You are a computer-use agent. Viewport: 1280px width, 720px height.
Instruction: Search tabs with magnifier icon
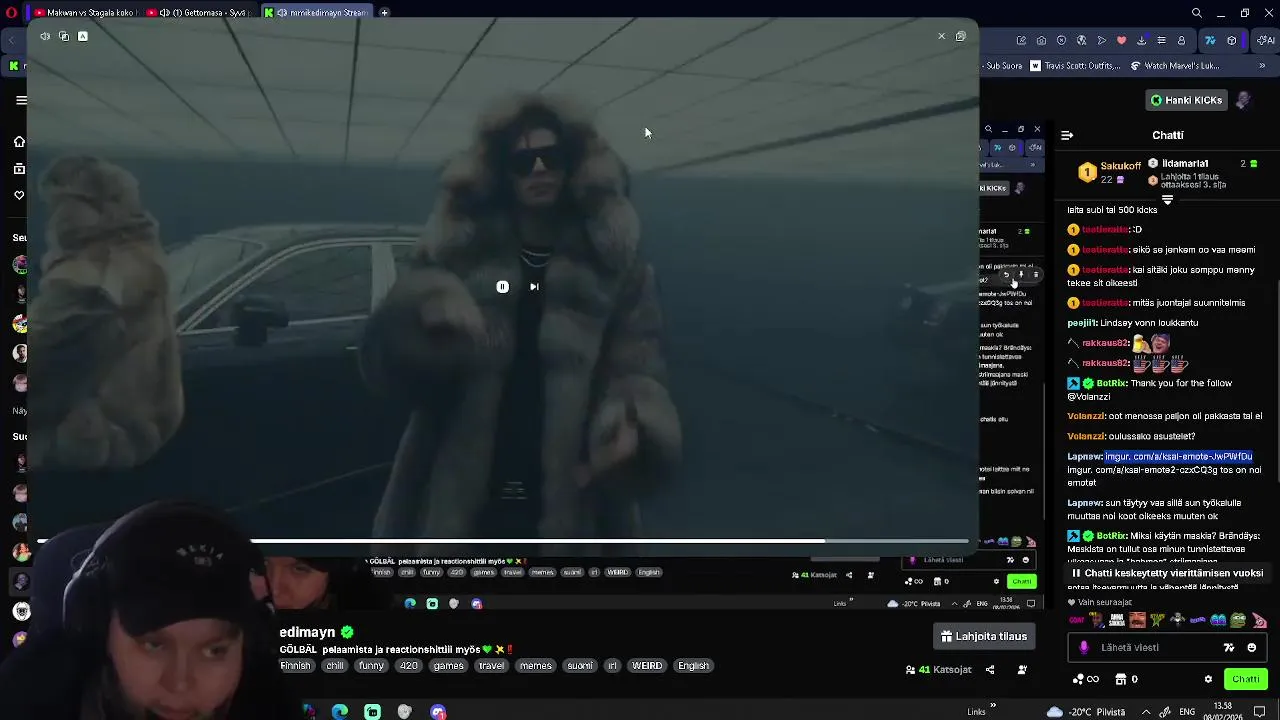[1197, 13]
